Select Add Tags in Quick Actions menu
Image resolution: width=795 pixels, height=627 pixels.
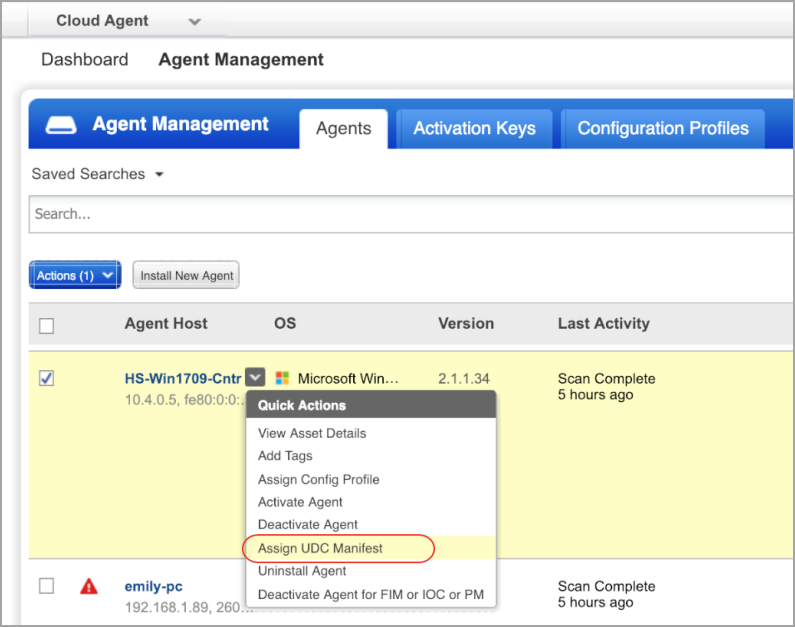(285, 456)
